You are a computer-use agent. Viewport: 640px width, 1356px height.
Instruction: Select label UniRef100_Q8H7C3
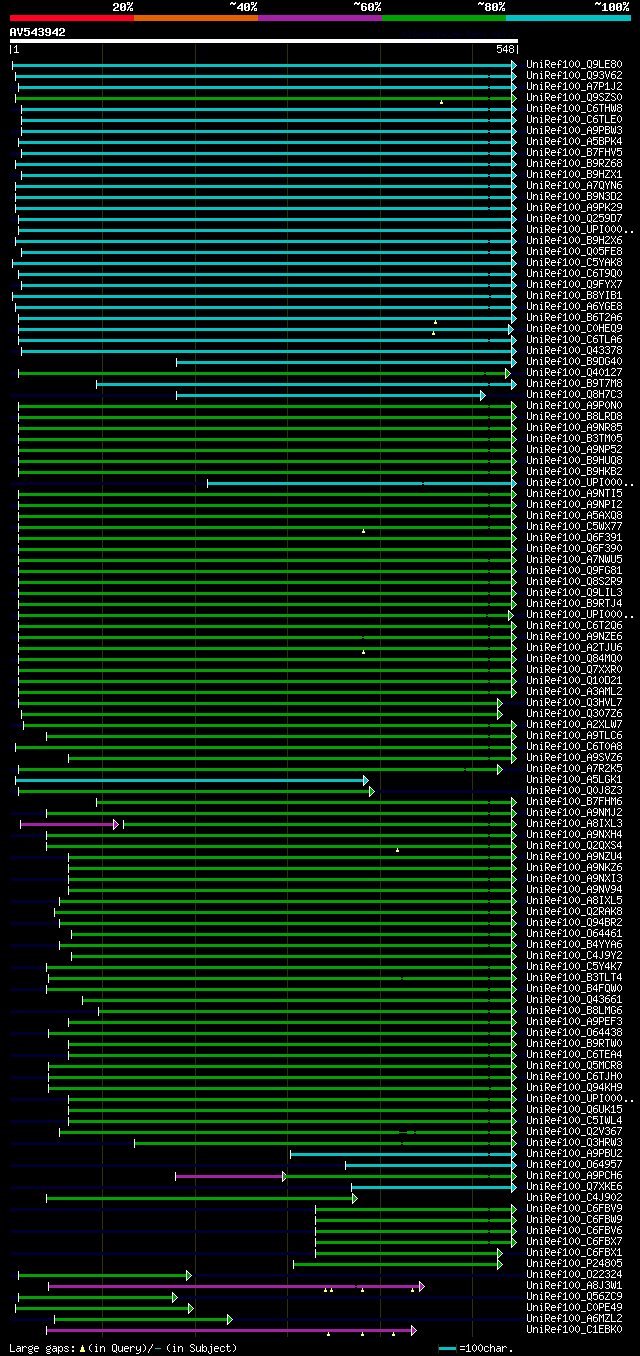pos(574,395)
